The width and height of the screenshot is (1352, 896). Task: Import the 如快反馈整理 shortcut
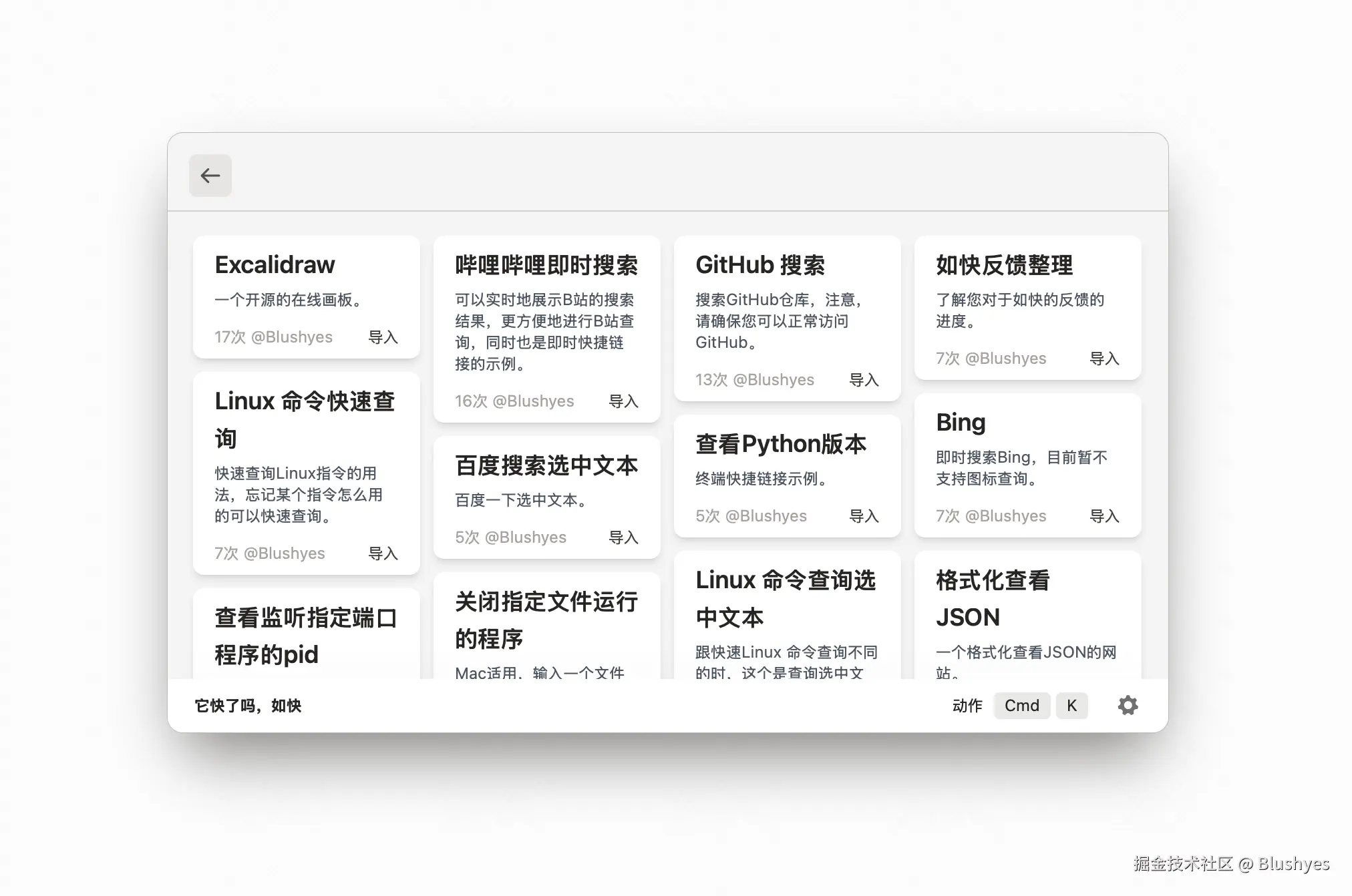point(1104,359)
